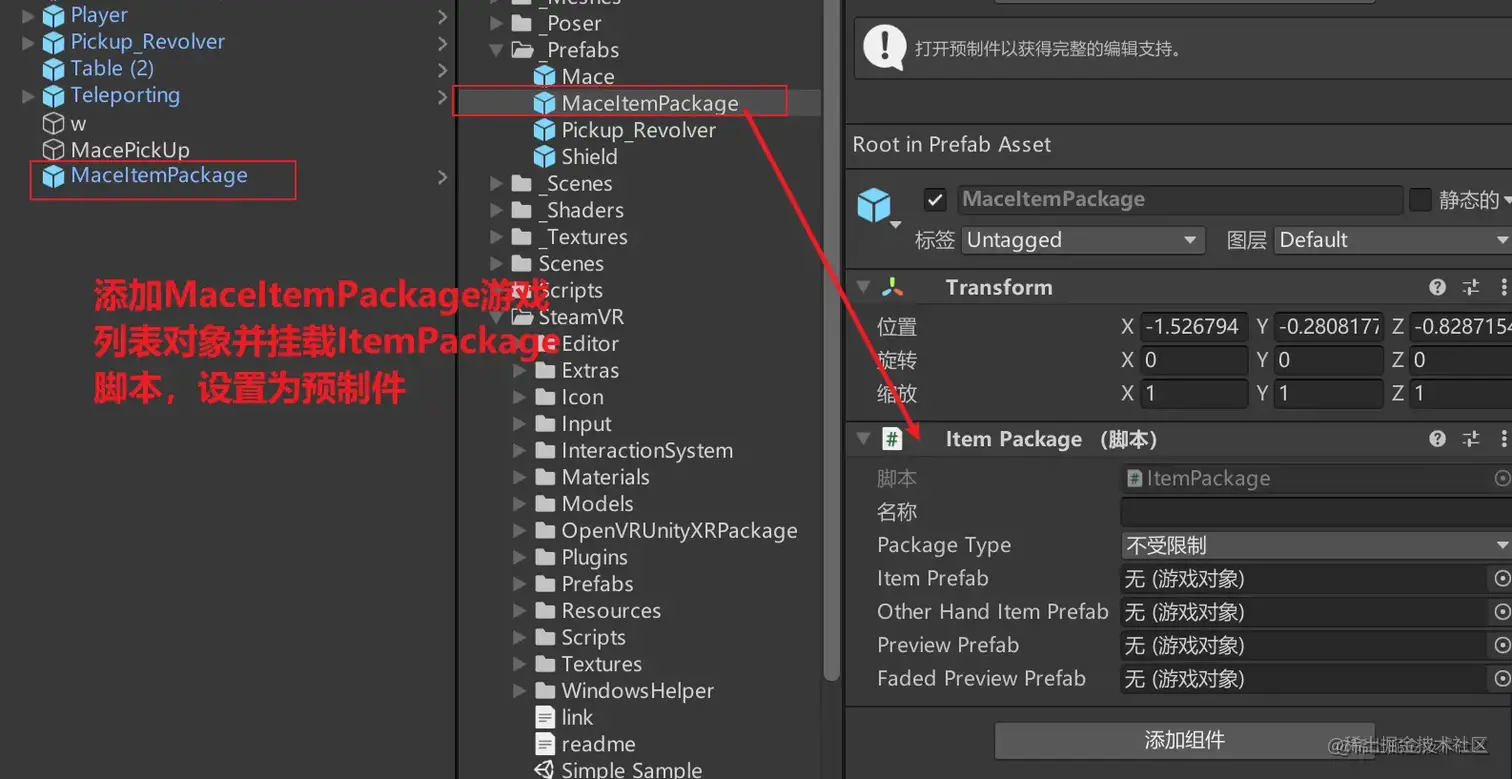Open Transform component help icon
The height and width of the screenshot is (779, 1512).
[1437, 288]
